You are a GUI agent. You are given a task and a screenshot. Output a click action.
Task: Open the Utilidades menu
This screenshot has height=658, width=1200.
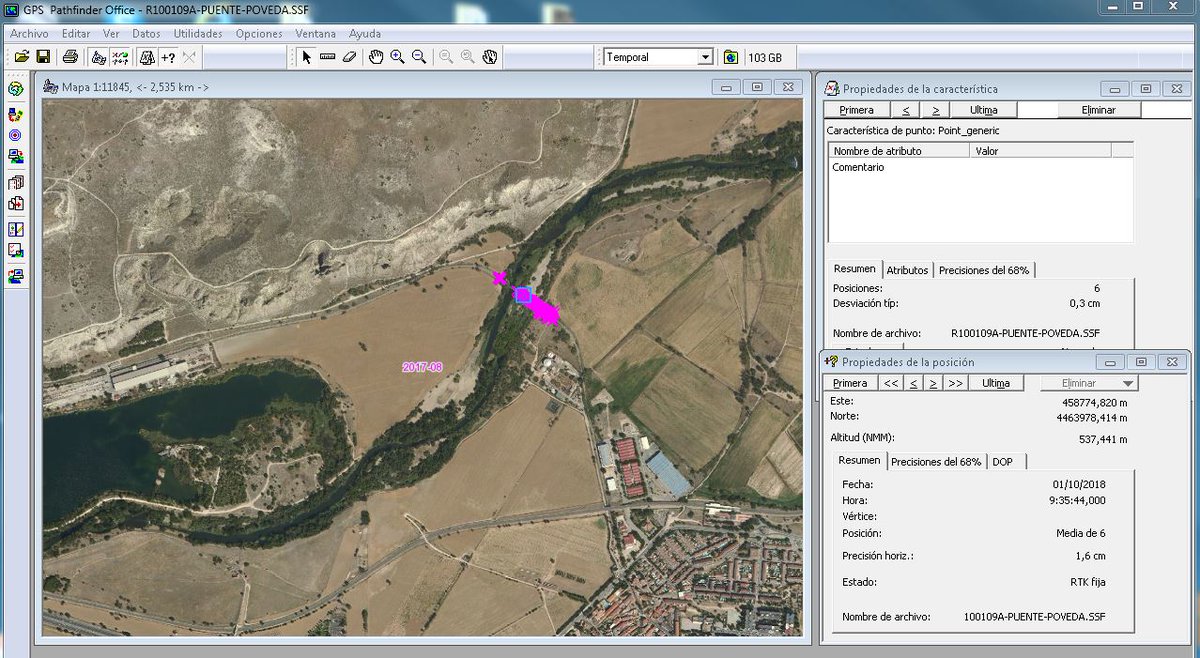[198, 33]
